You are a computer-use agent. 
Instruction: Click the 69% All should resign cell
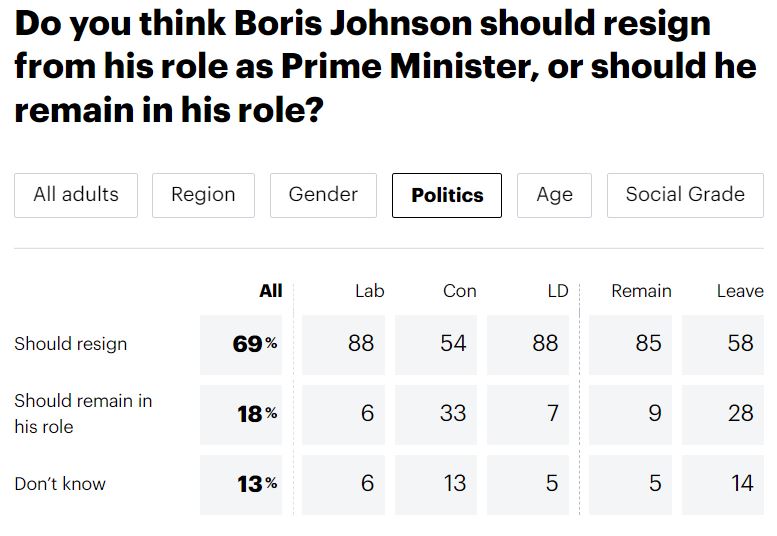pyautogui.click(x=254, y=344)
